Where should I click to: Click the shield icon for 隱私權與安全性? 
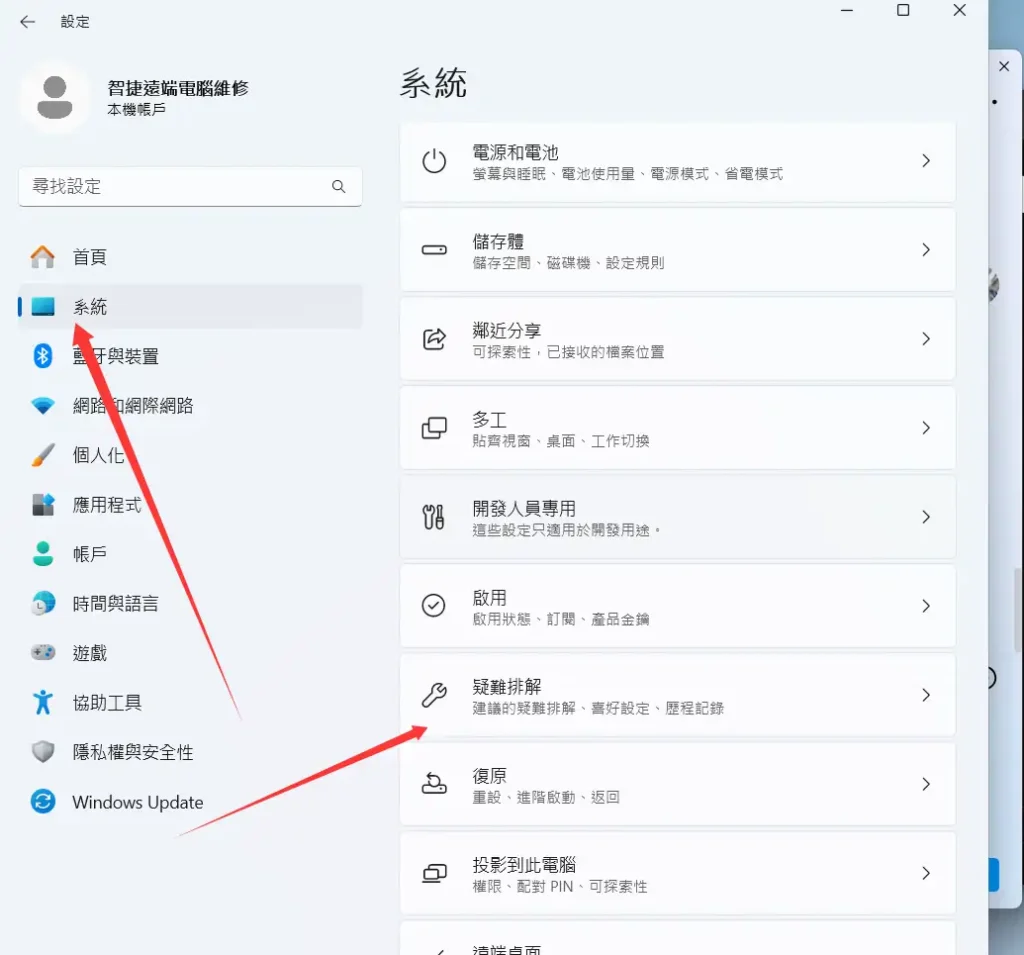click(43, 752)
